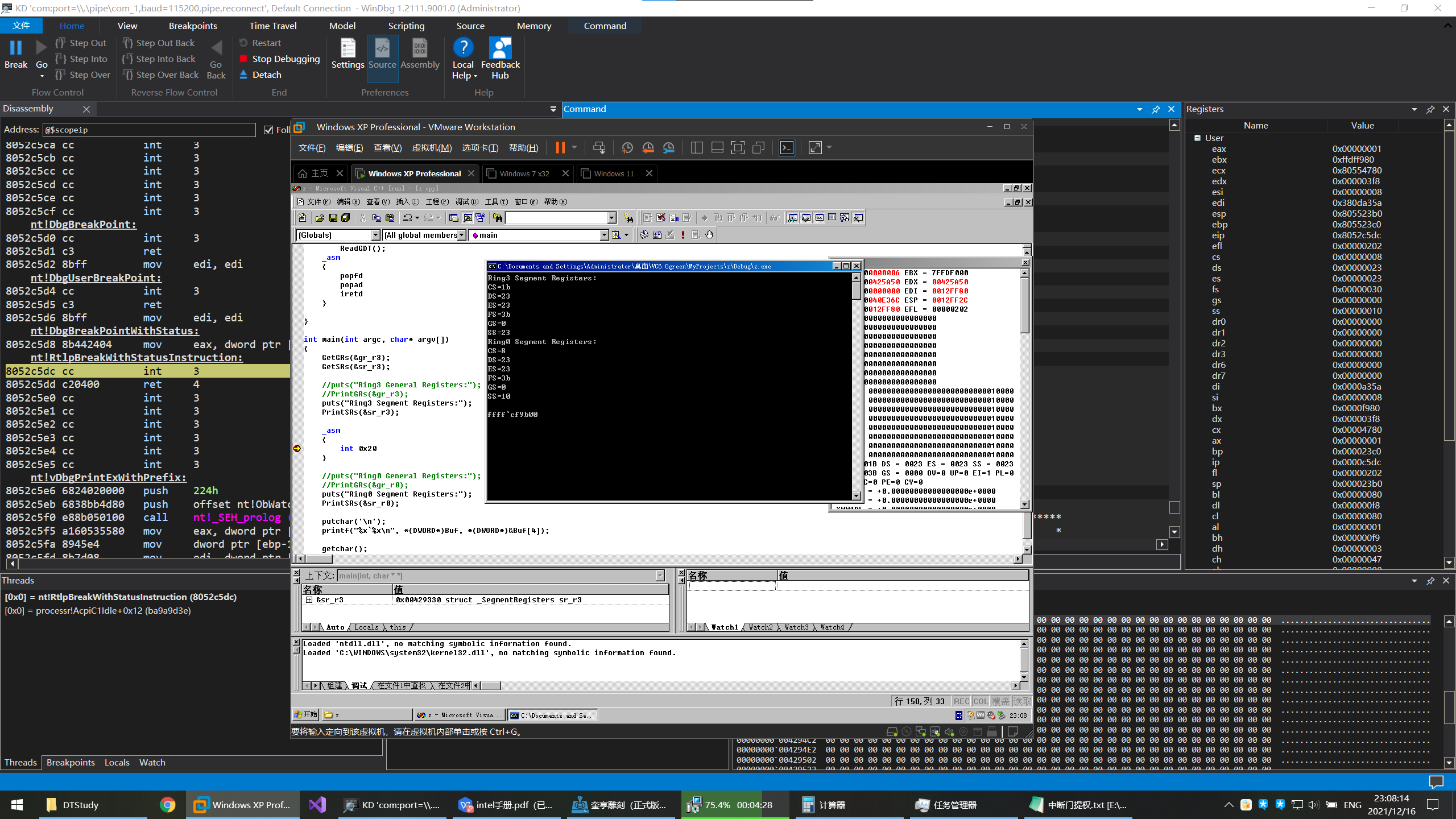
Task: Open the Time Travel ribbon tab
Action: 272,26
